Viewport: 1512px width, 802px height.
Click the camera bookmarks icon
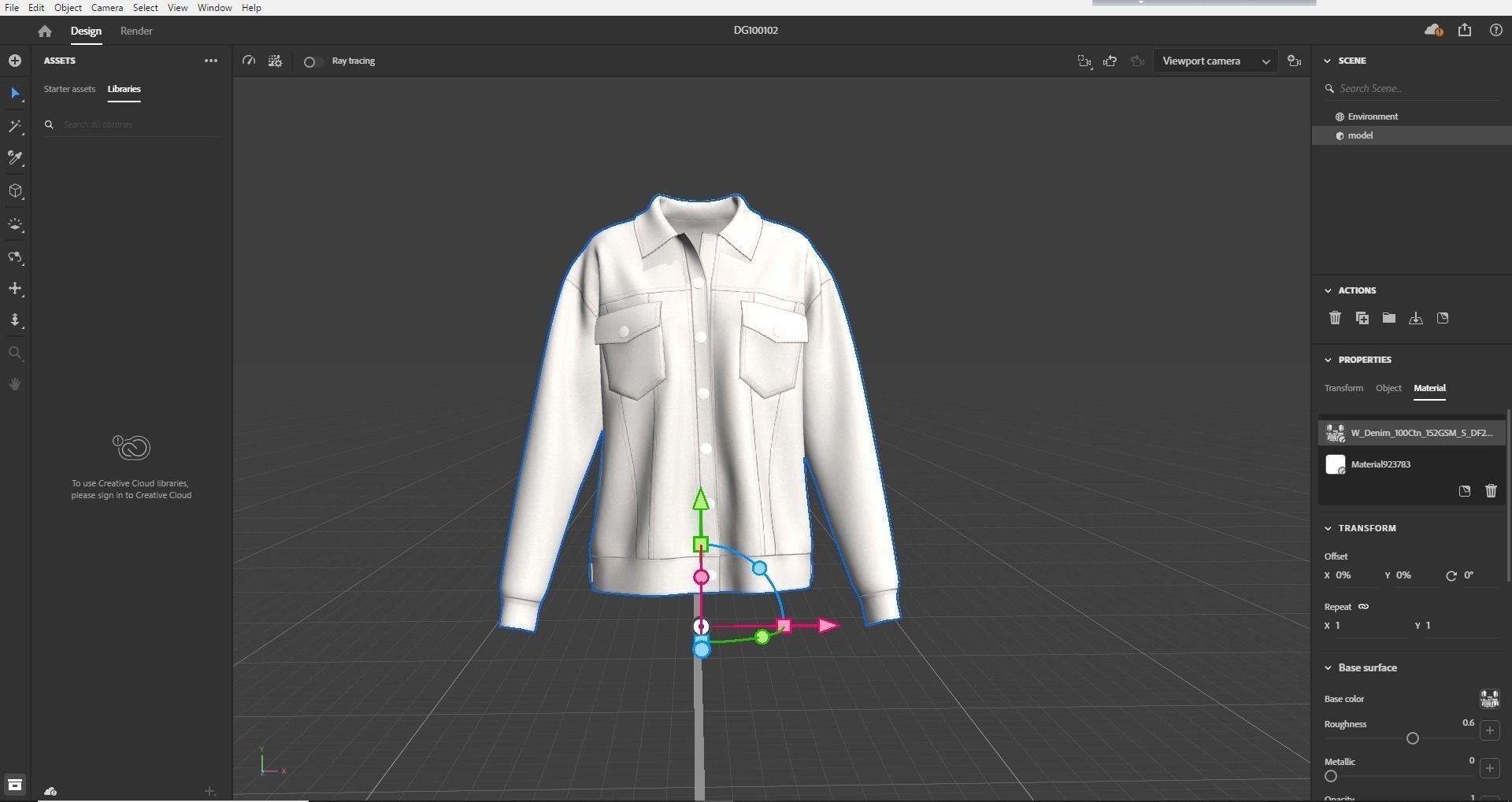tap(1294, 61)
